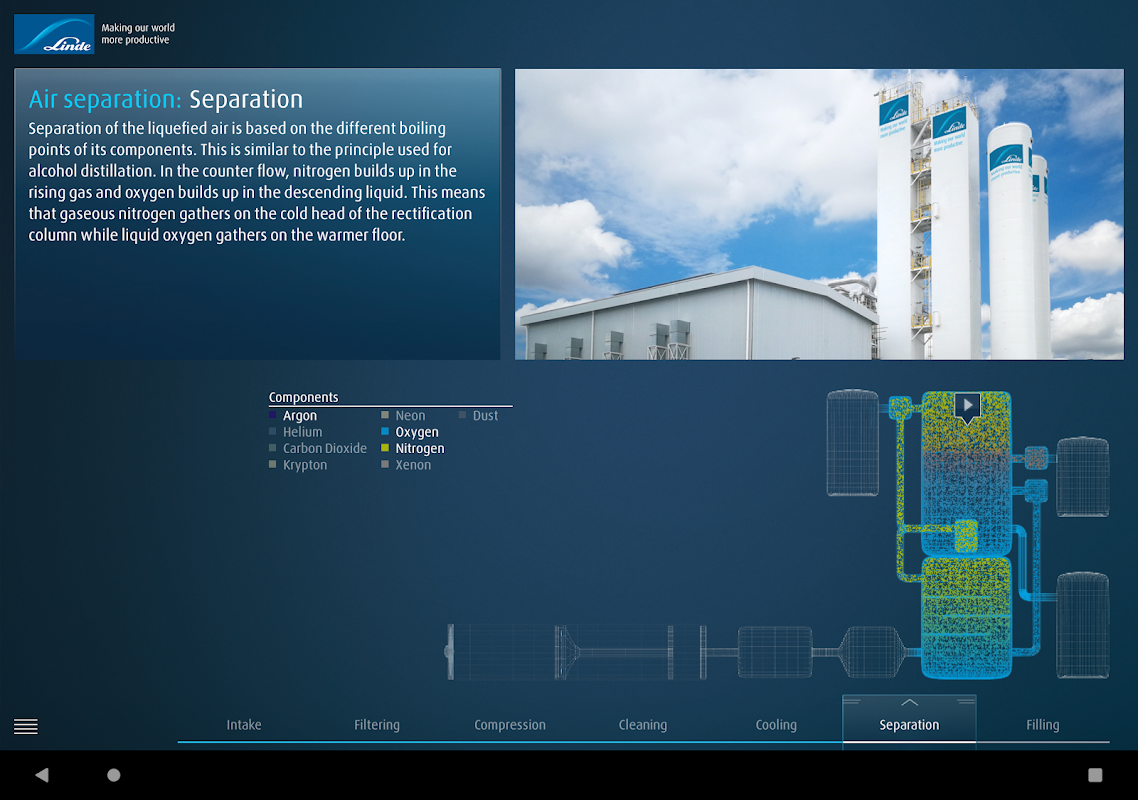Click the Neon swatch
Viewport: 1138px width, 800px height.
385,415
